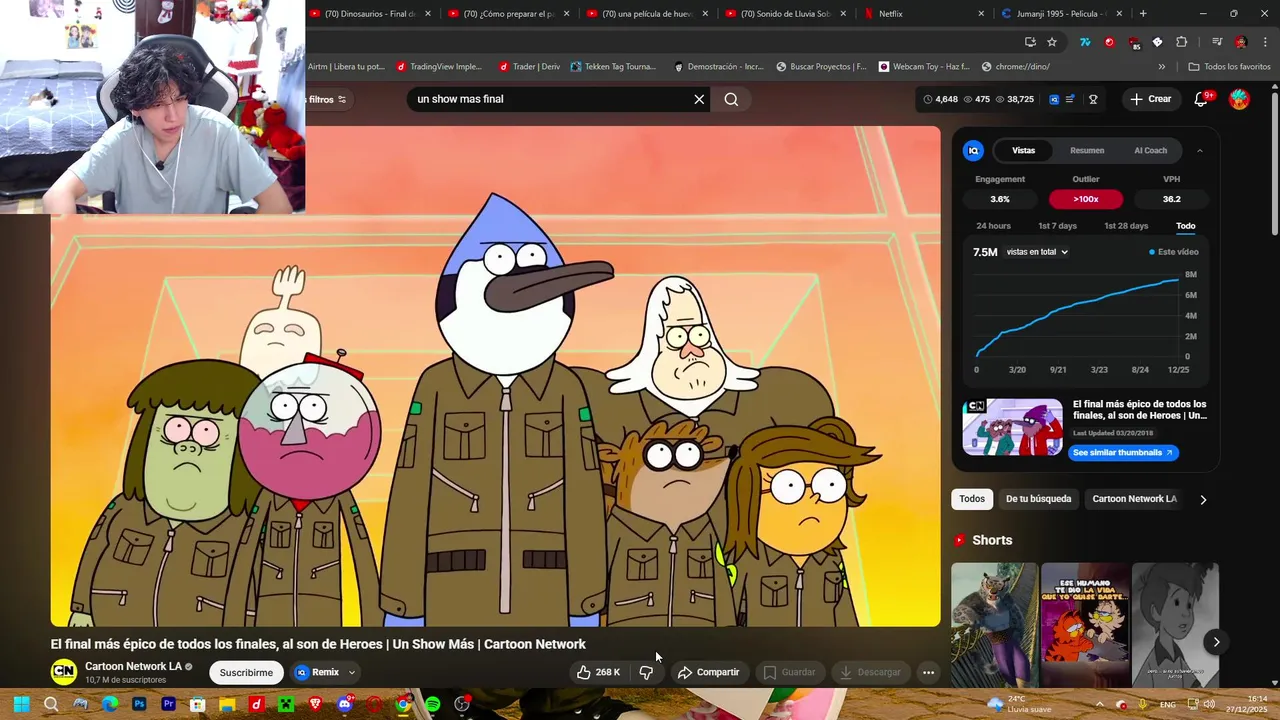Expand the dropdown arrow beside Remix
The image size is (1280, 720).
tap(352, 672)
